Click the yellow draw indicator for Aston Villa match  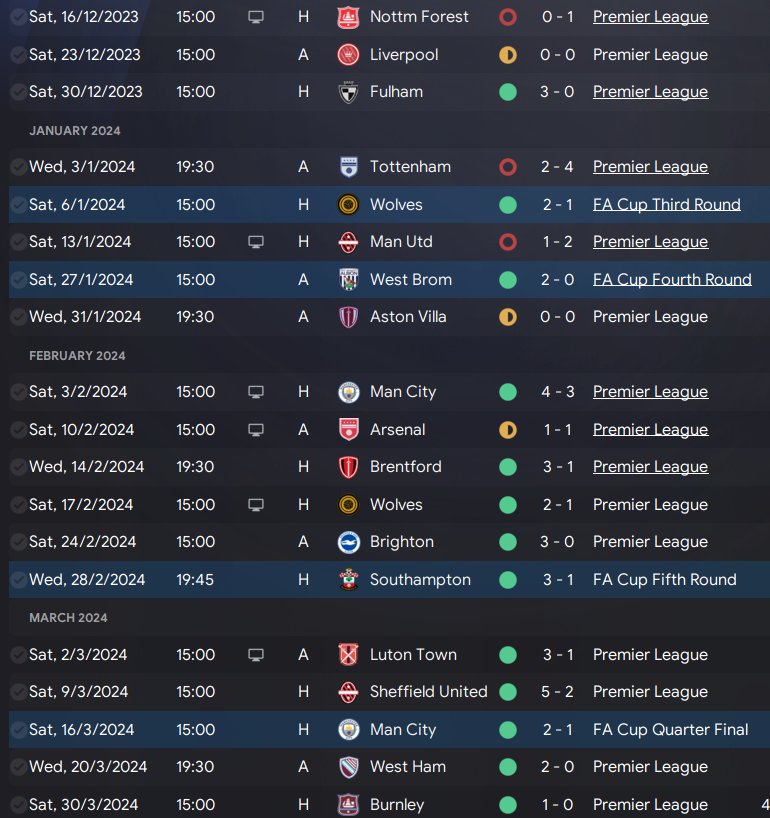pos(508,317)
